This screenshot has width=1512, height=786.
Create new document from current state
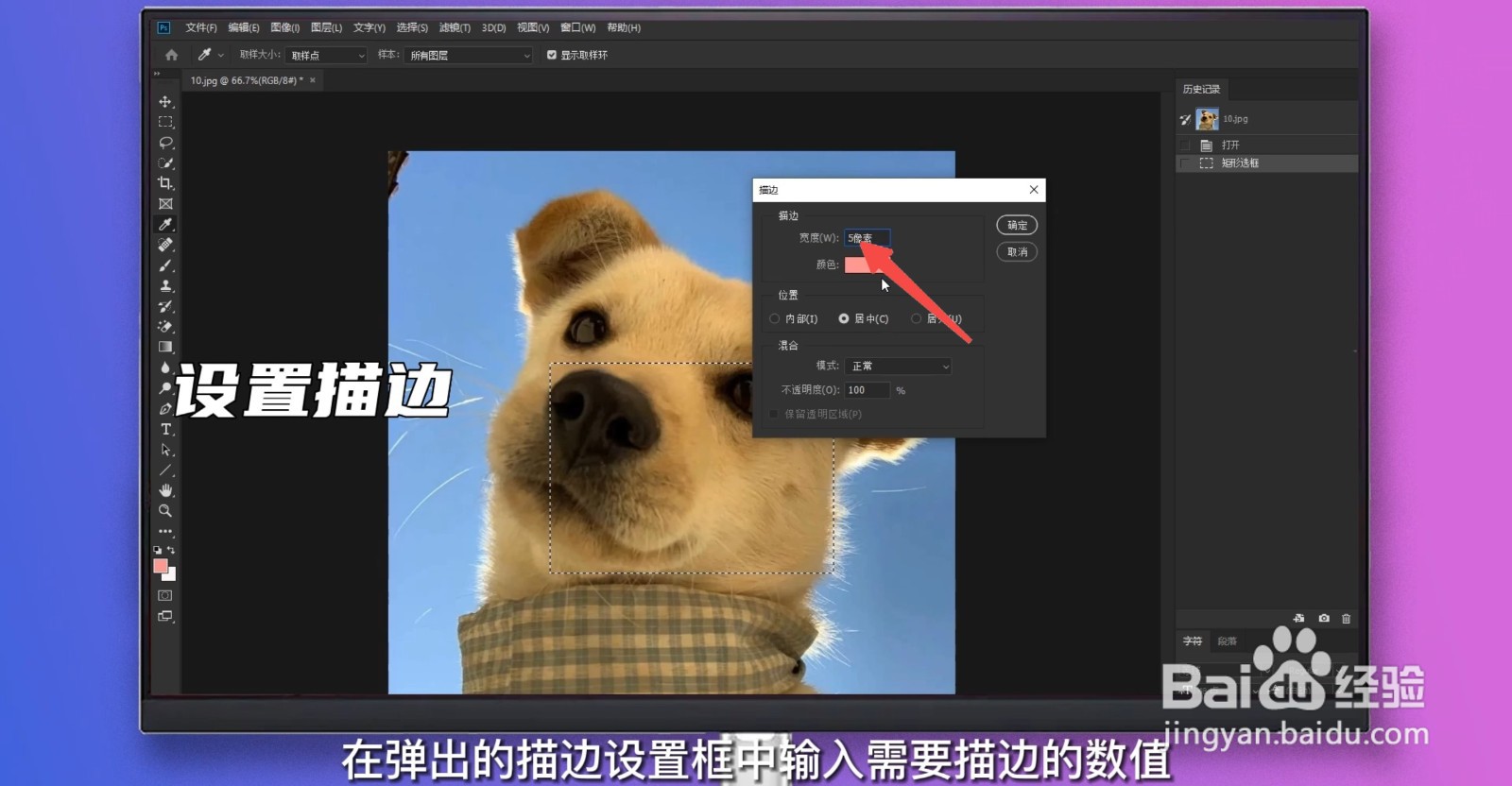(1299, 619)
